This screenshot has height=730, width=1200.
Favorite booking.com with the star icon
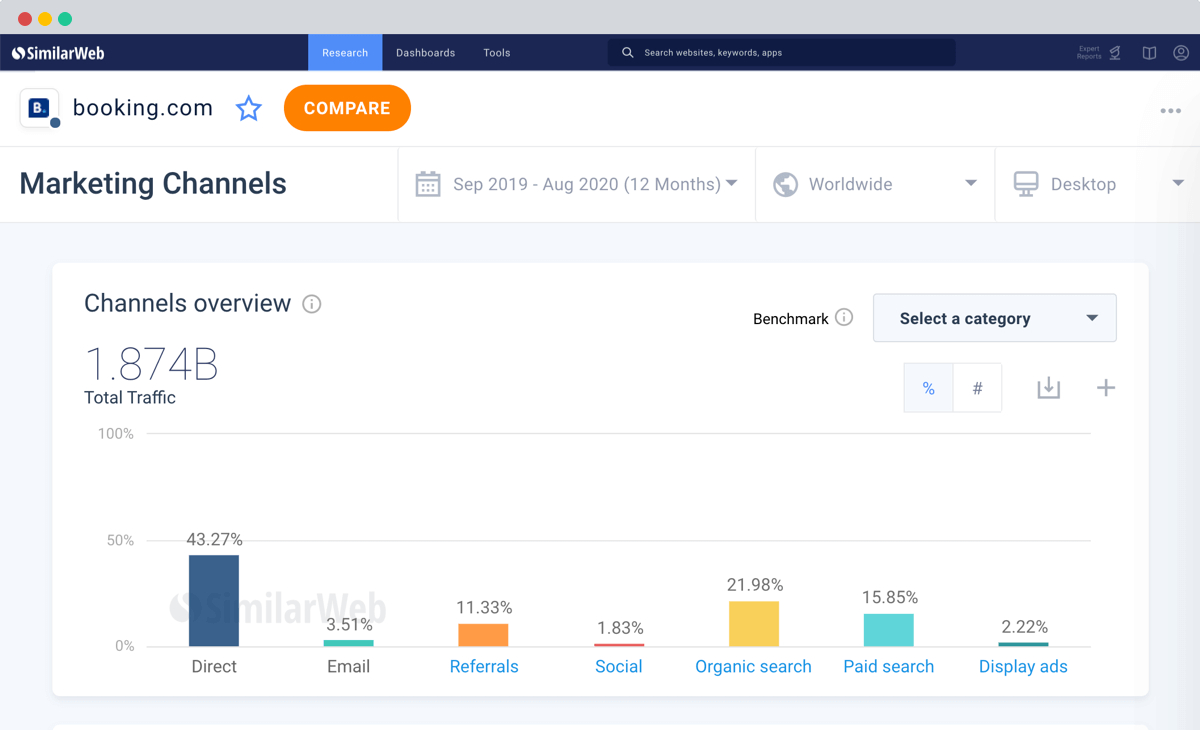[249, 108]
